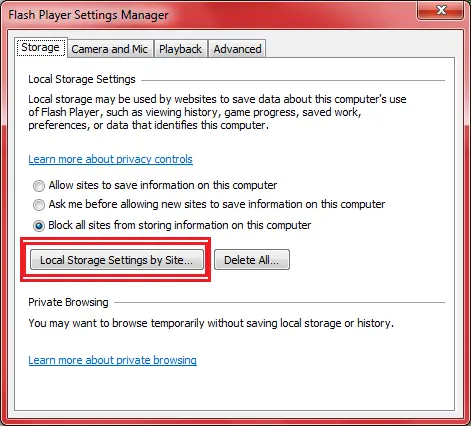Switch to the Storage tab
The height and width of the screenshot is (426, 471).
point(41,47)
